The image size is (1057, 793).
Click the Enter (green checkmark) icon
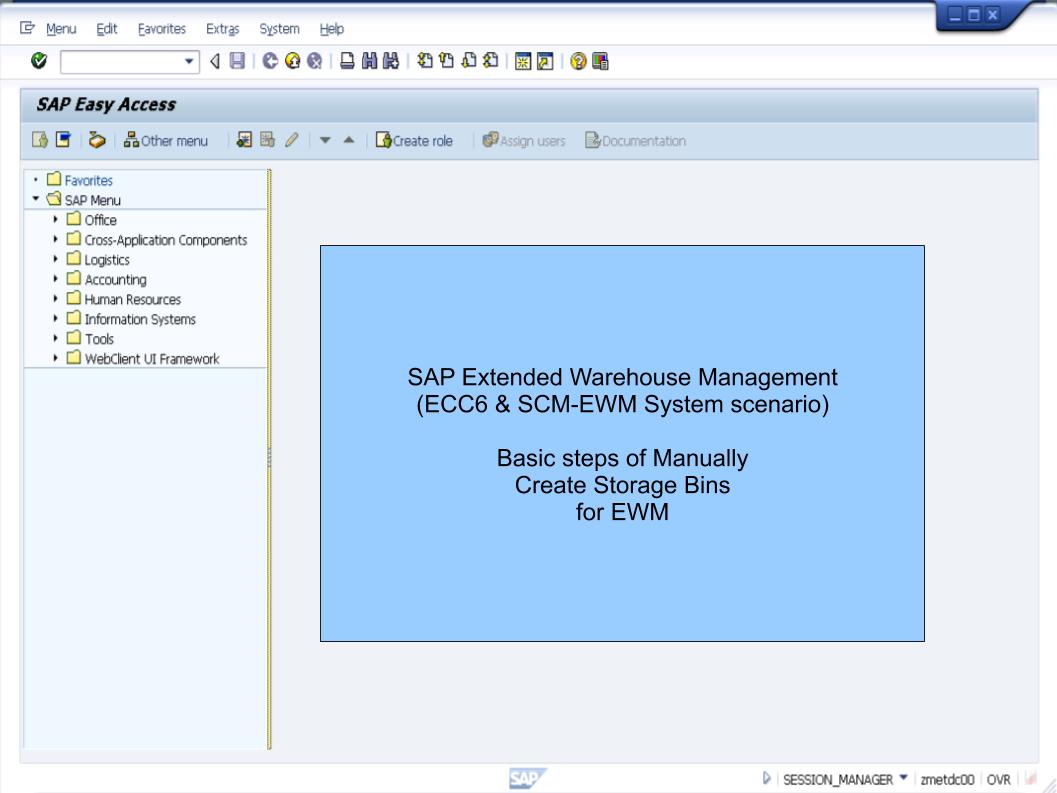click(37, 62)
